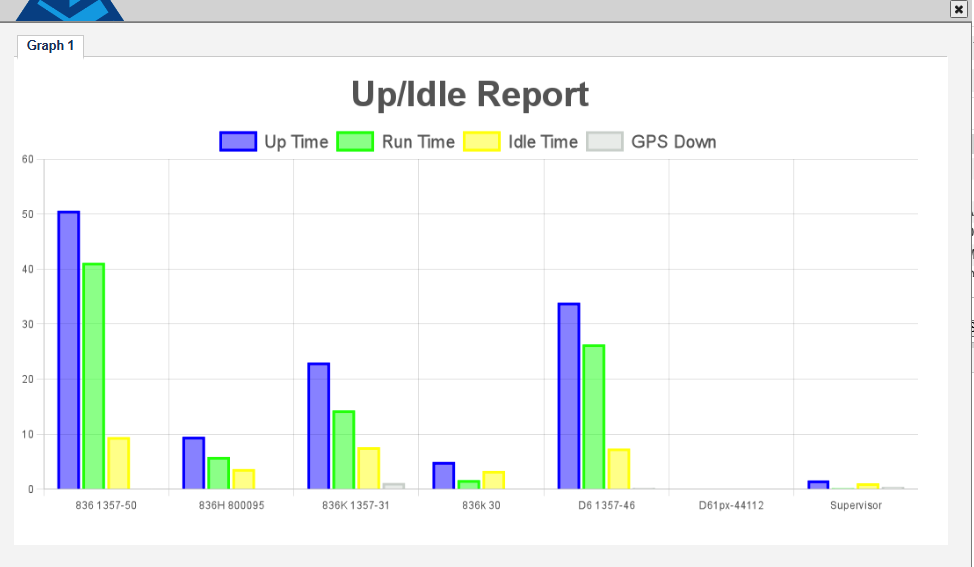Click the 0 value on the y-axis
Image resolution: width=974 pixels, height=567 pixels.
[x=31, y=489]
